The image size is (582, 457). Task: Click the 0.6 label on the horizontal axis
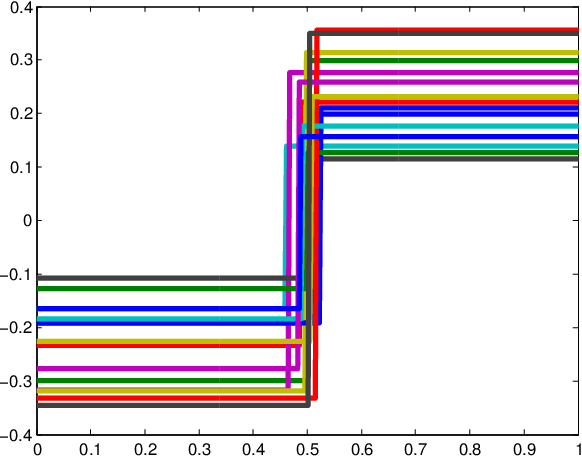click(x=362, y=450)
